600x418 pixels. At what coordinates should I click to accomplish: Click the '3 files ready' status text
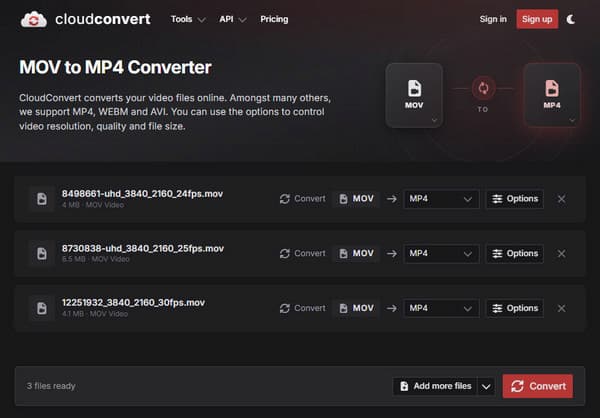(x=51, y=386)
